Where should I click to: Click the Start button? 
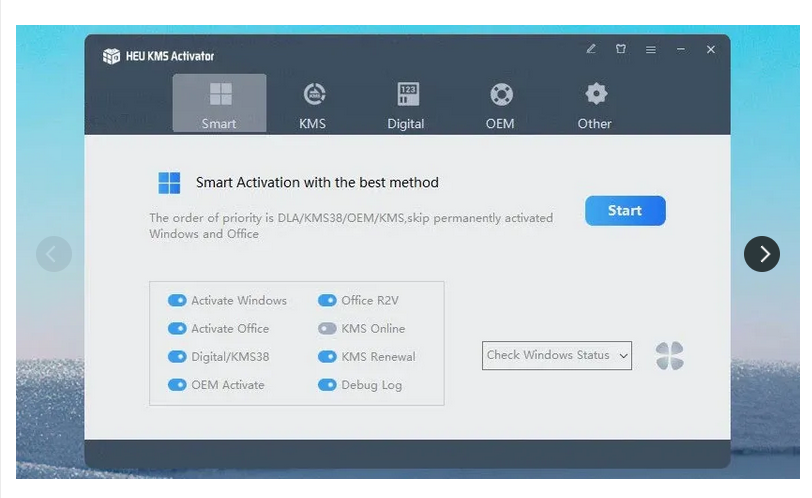(x=625, y=211)
